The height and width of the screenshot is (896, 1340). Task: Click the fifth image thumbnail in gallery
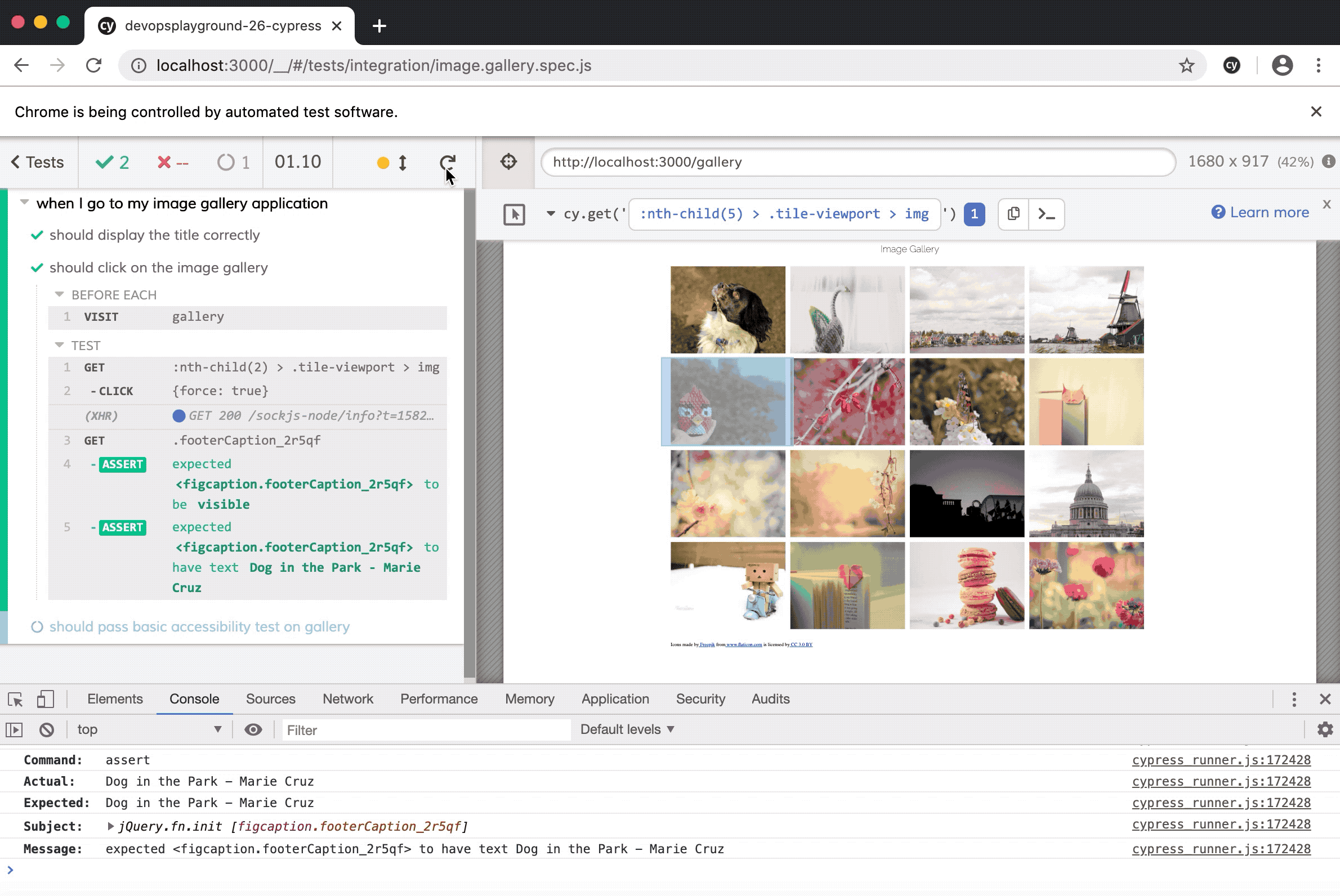click(x=727, y=401)
